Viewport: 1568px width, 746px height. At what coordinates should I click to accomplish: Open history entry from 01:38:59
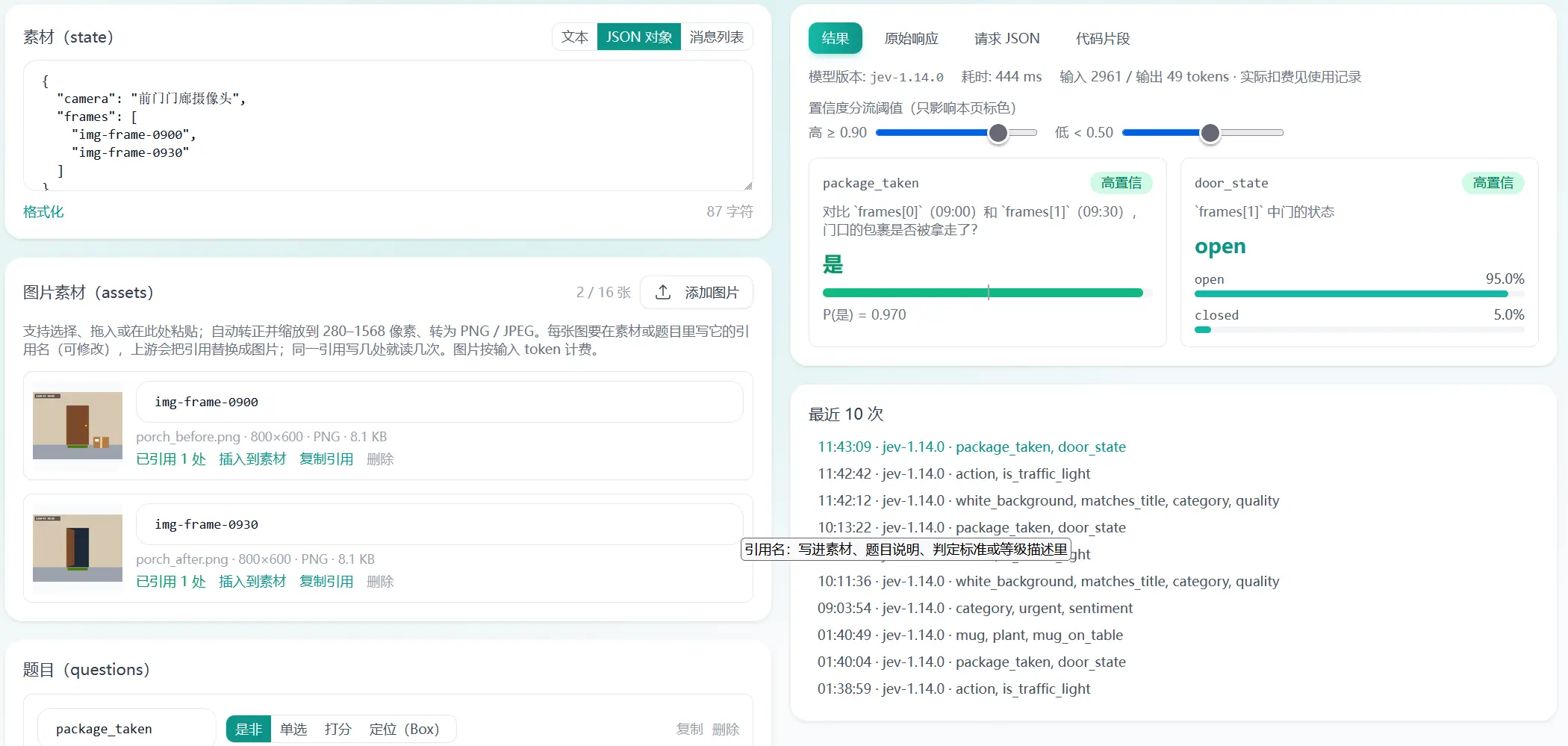coord(953,689)
